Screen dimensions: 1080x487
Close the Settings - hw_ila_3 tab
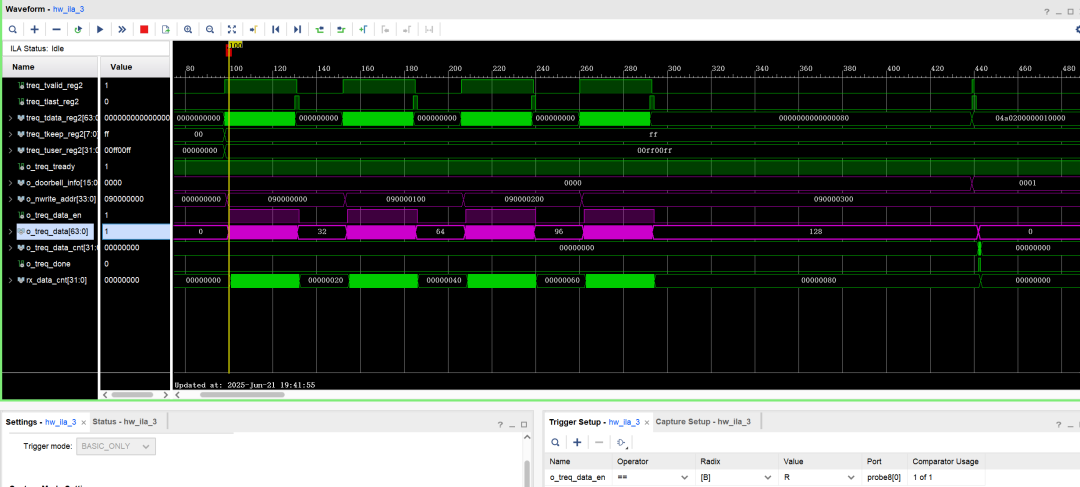pos(83,422)
